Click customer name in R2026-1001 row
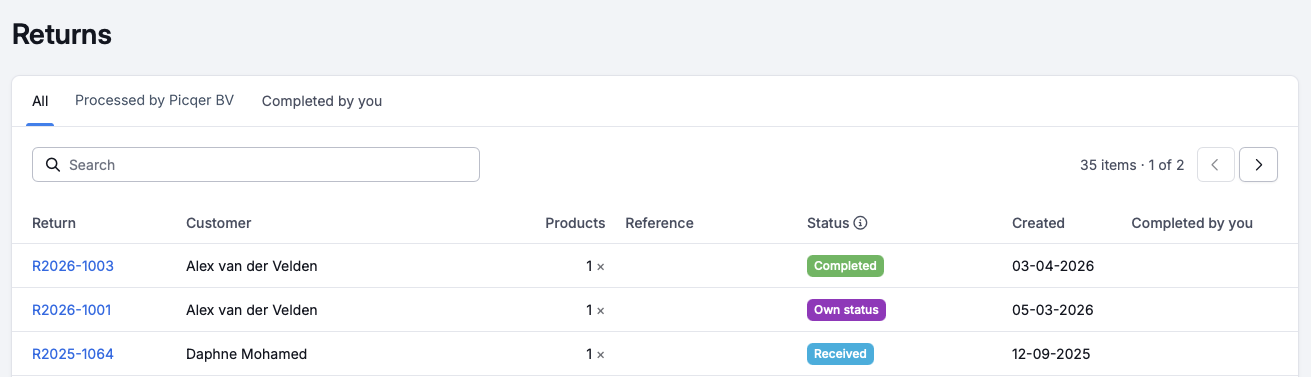The width and height of the screenshot is (1311, 377). tap(252, 310)
